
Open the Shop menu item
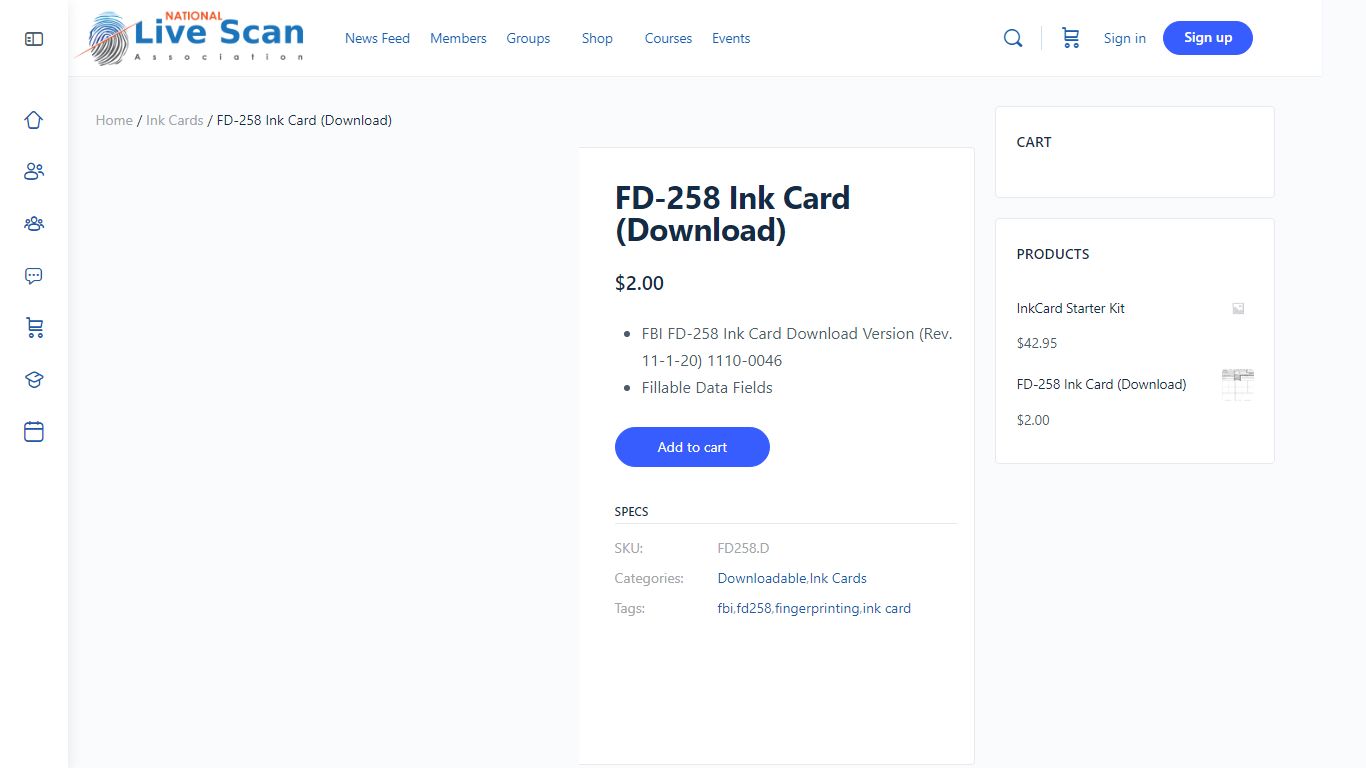[597, 38]
